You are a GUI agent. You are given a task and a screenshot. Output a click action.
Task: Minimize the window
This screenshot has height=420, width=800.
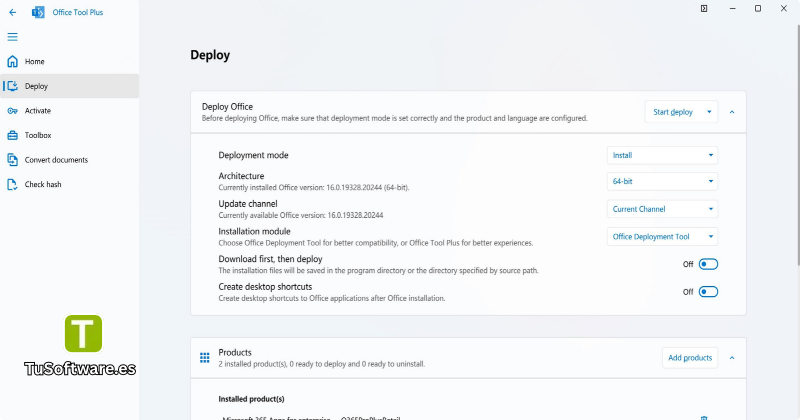point(733,8)
